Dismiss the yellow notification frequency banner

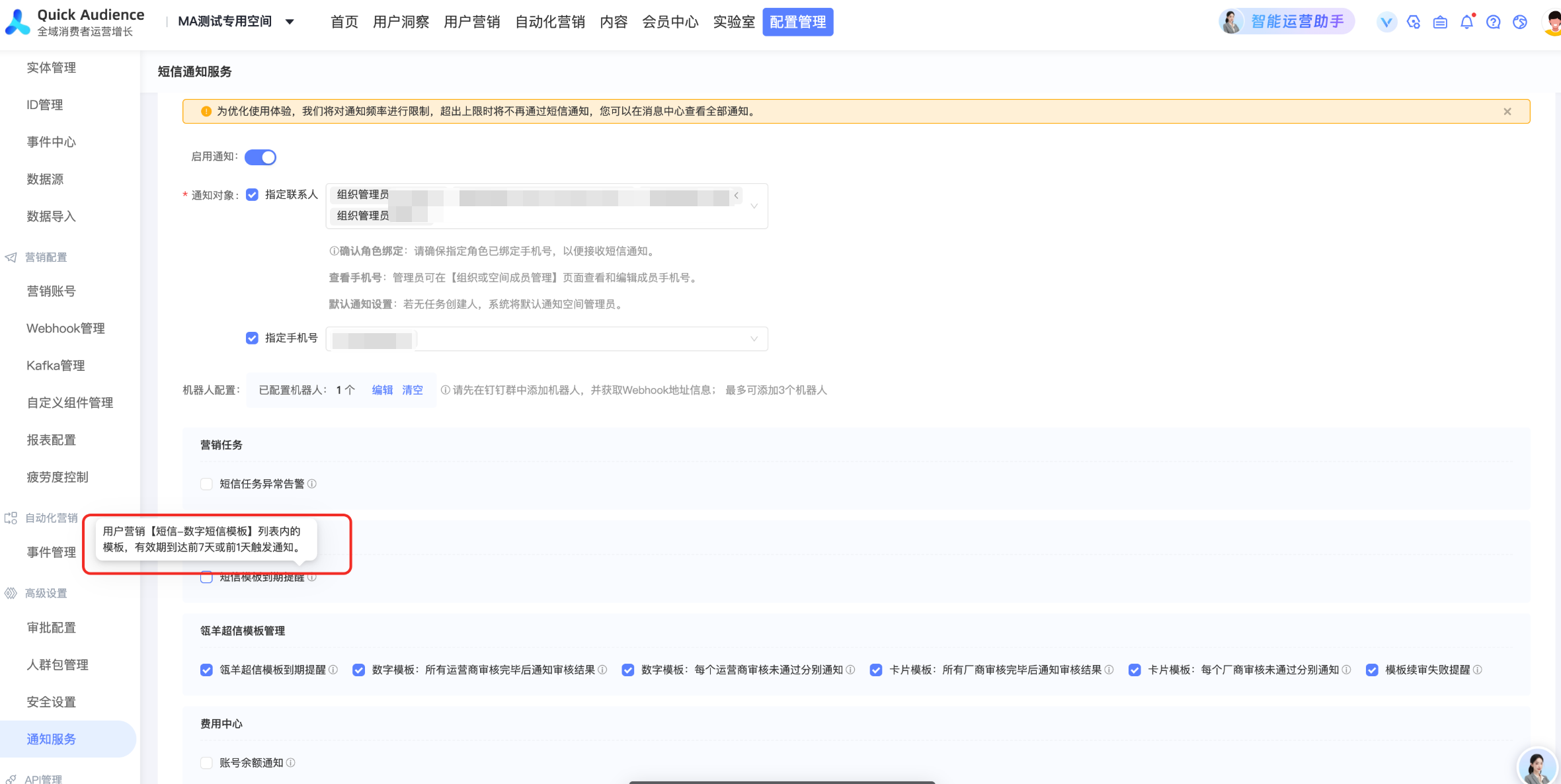(x=1507, y=111)
